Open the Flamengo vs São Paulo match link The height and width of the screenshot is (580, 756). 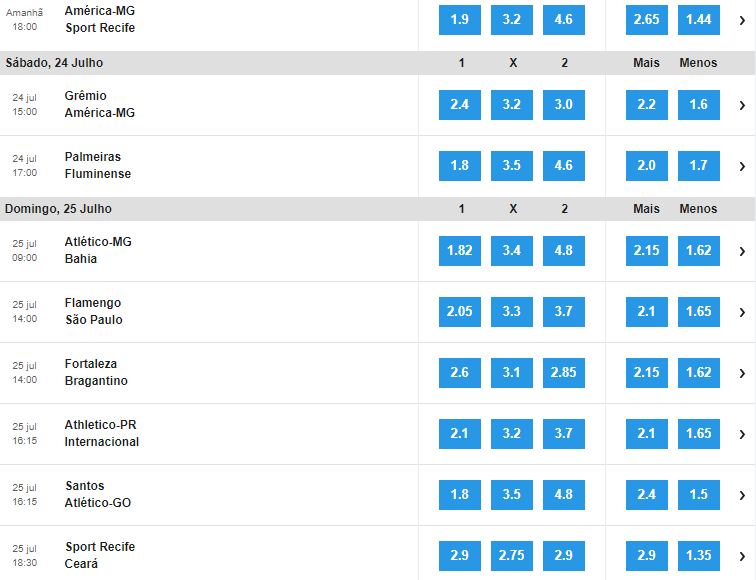pyautogui.click(x=94, y=311)
